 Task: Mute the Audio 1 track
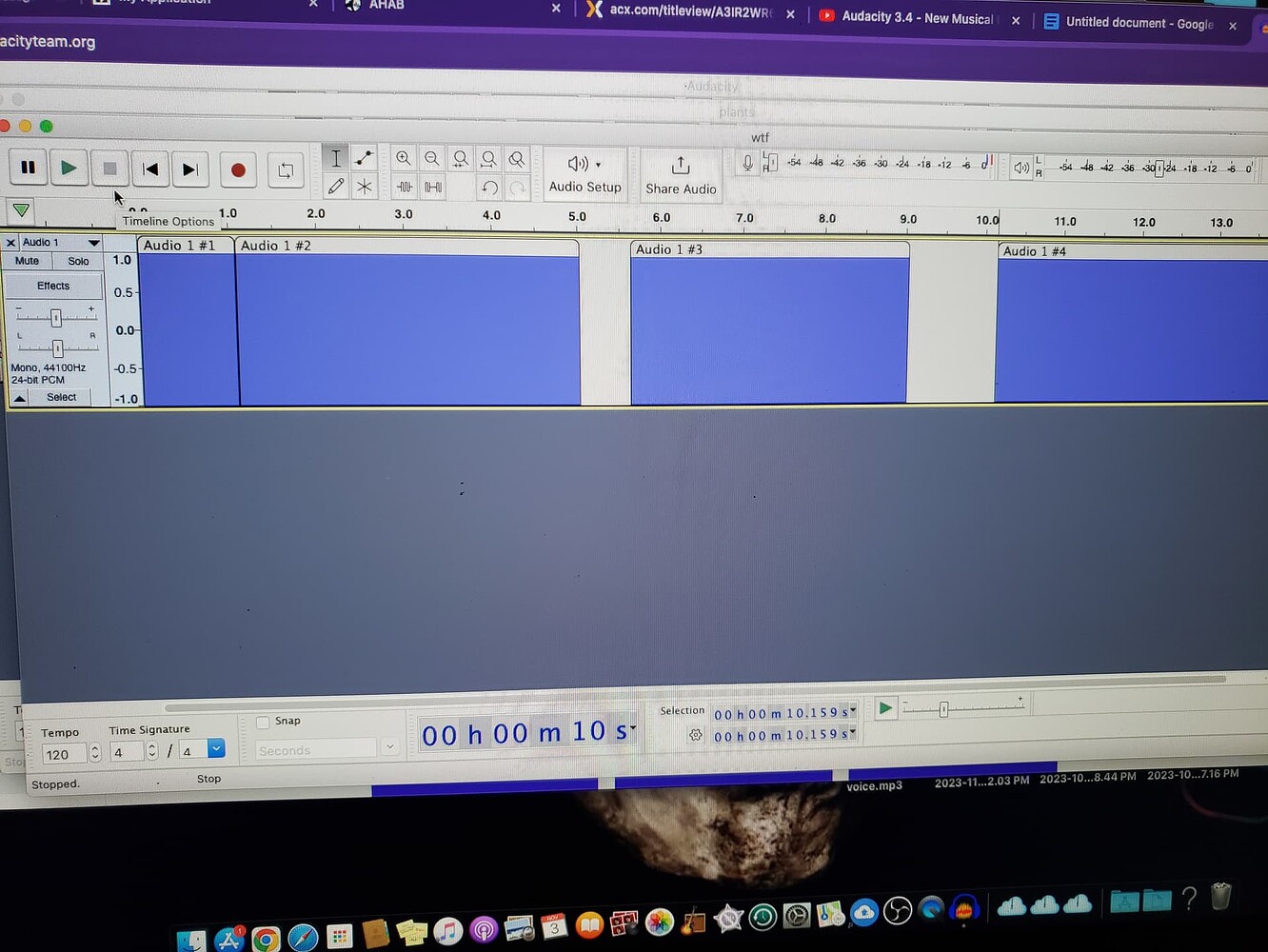tap(27, 261)
